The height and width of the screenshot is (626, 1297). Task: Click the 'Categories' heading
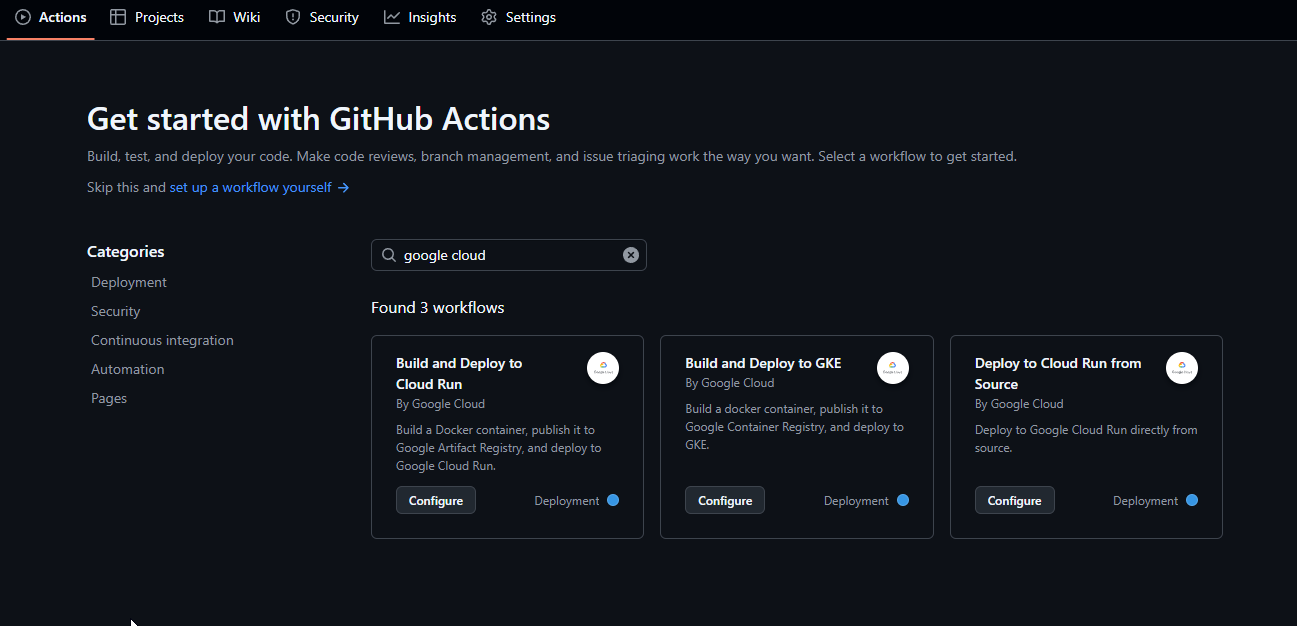(x=126, y=252)
